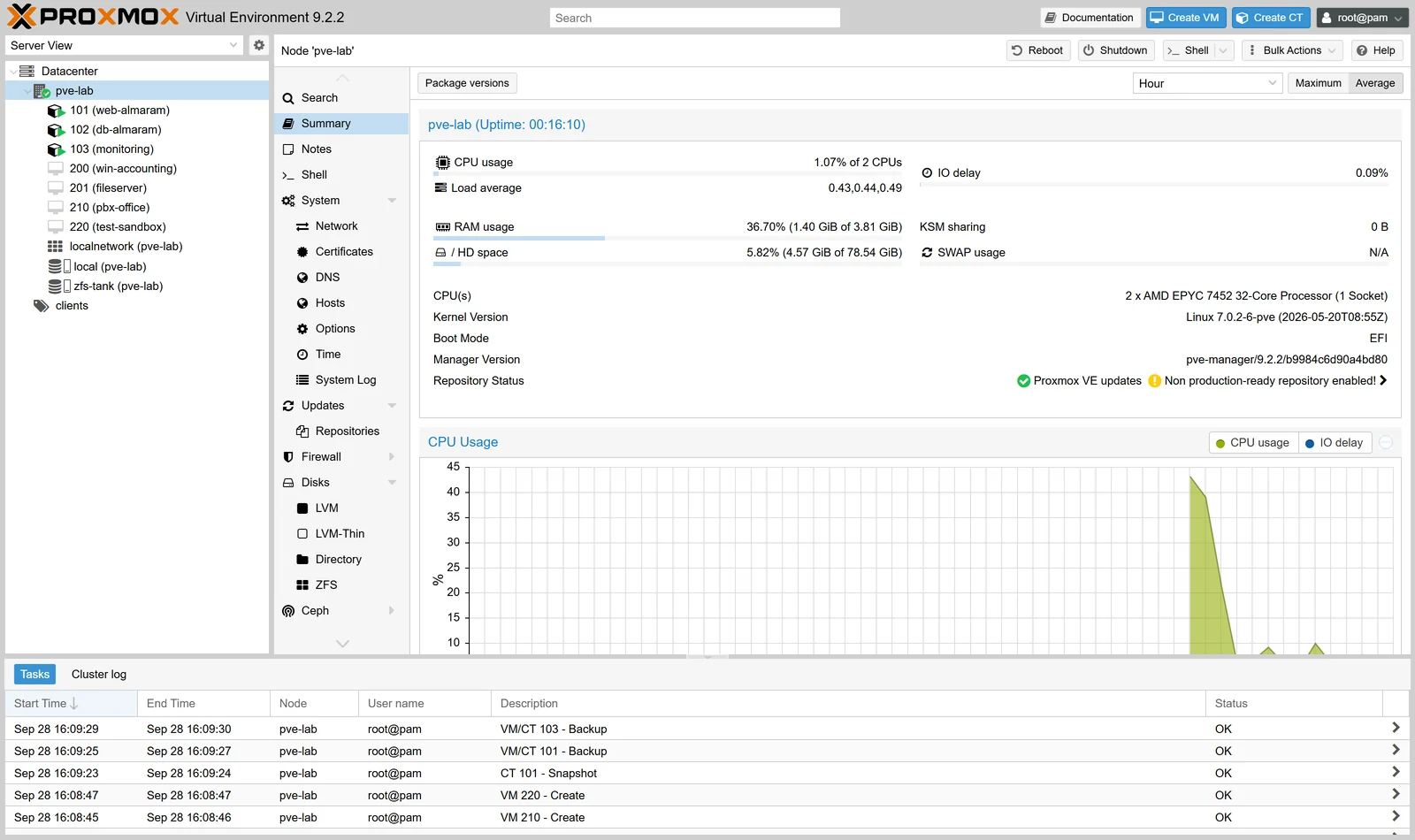
Task: Click the top Search input field
Action: pyautogui.click(x=695, y=18)
